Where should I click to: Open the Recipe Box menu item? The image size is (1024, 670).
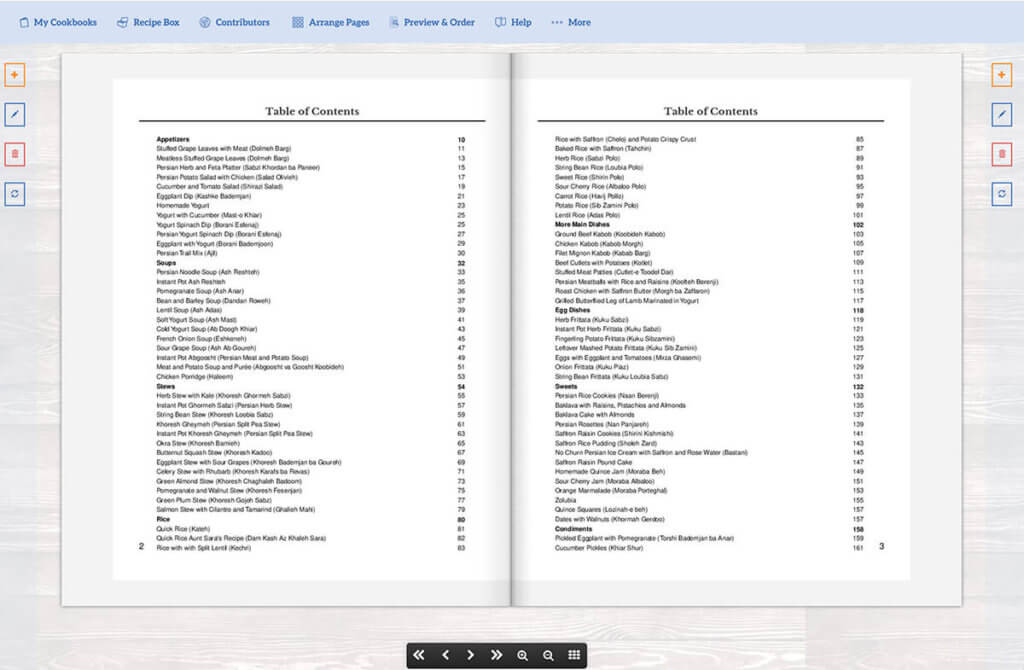point(148,22)
